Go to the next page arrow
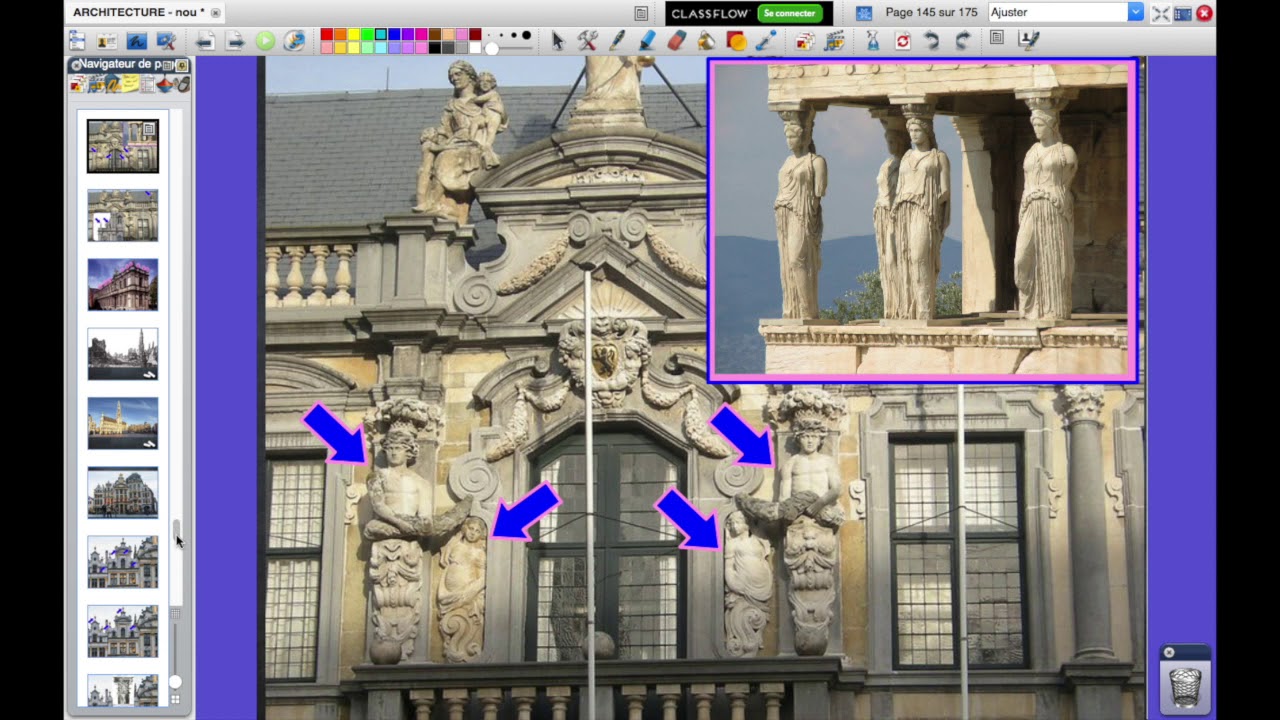 tap(235, 41)
